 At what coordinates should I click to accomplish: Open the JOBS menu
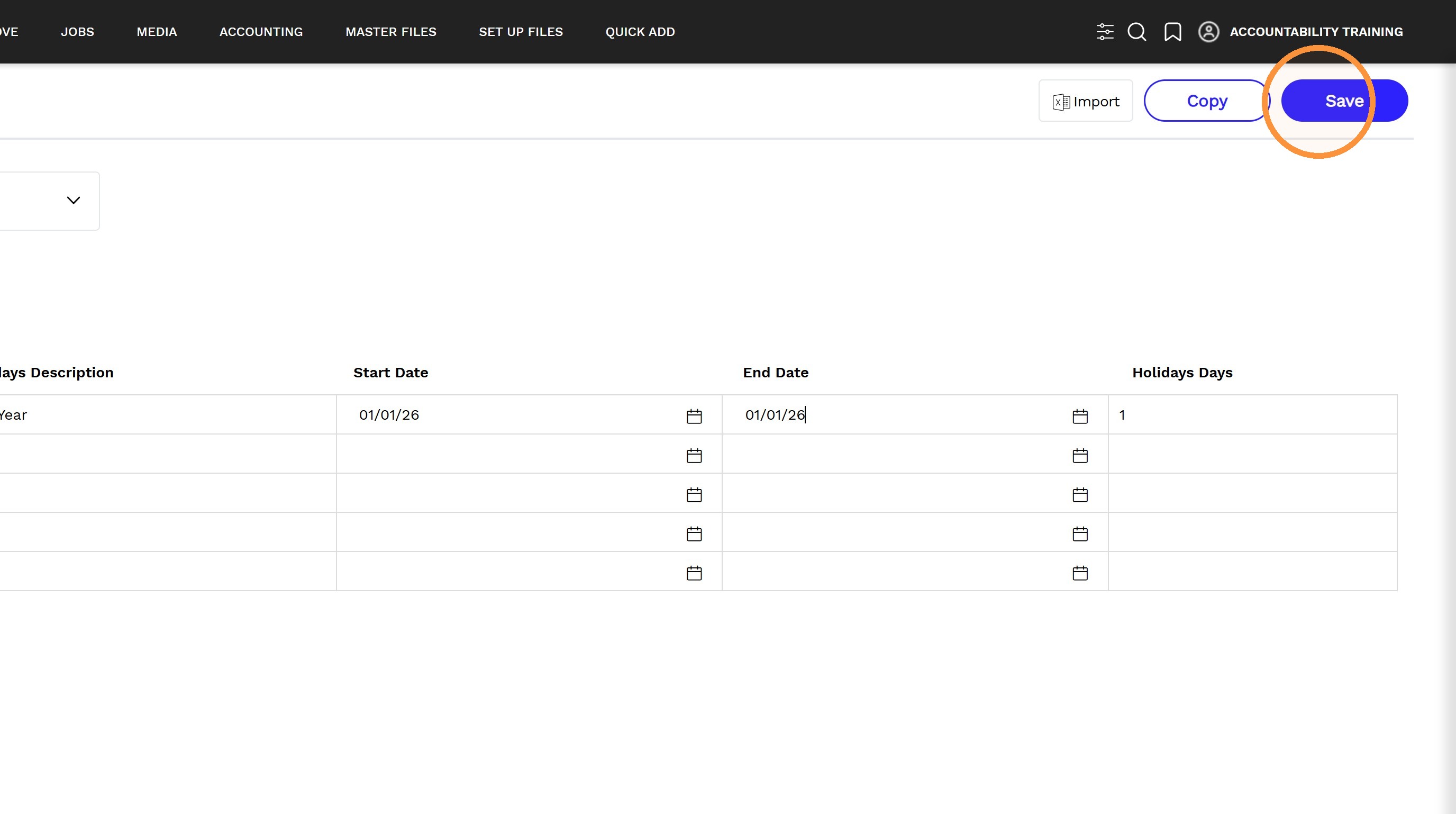click(77, 32)
